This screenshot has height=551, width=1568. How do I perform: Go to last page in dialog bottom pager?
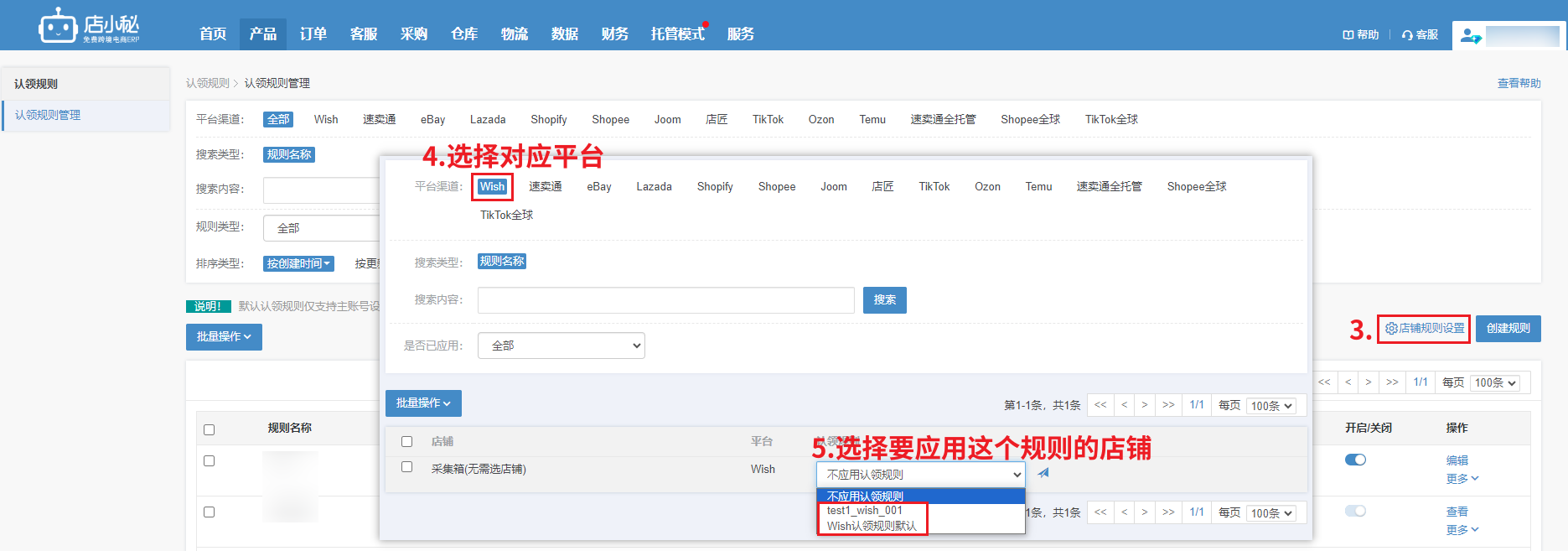[x=1168, y=512]
